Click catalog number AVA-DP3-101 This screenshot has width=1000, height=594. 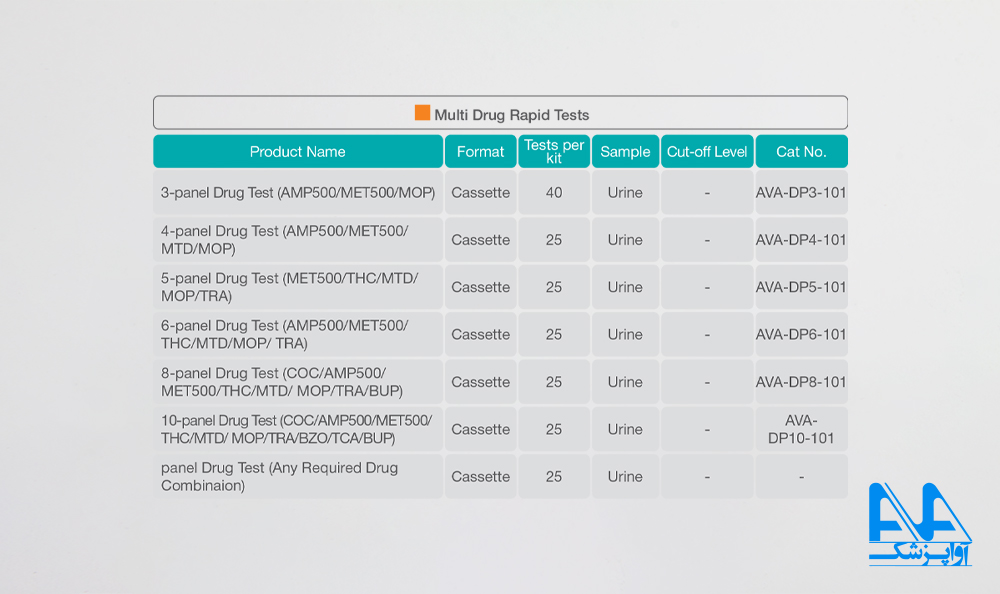[x=801, y=192]
